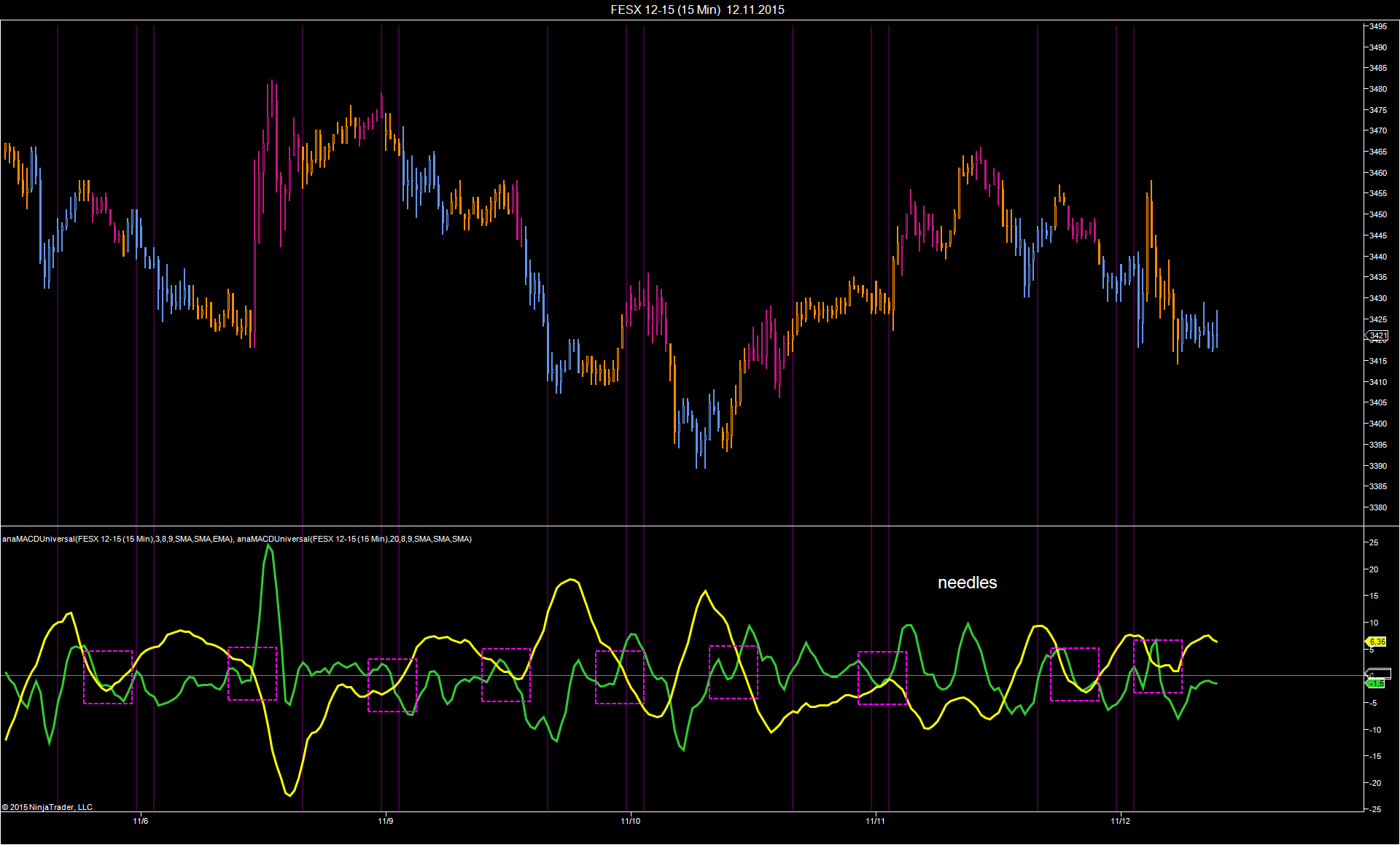Click the 3495 price axis label
Image resolution: width=1400 pixels, height=845 pixels.
click(1378, 26)
